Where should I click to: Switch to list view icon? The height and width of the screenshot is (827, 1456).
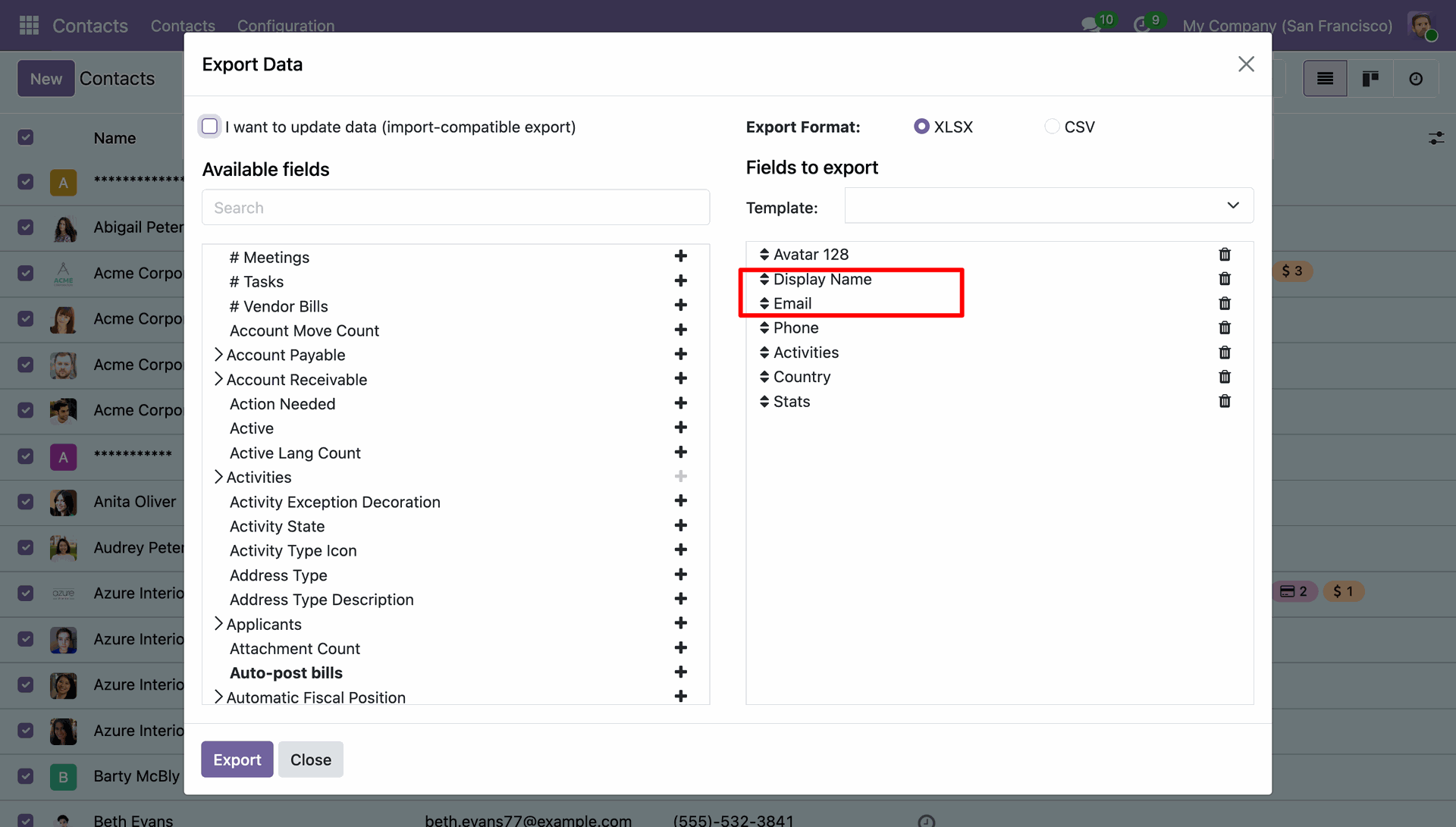click(x=1325, y=79)
